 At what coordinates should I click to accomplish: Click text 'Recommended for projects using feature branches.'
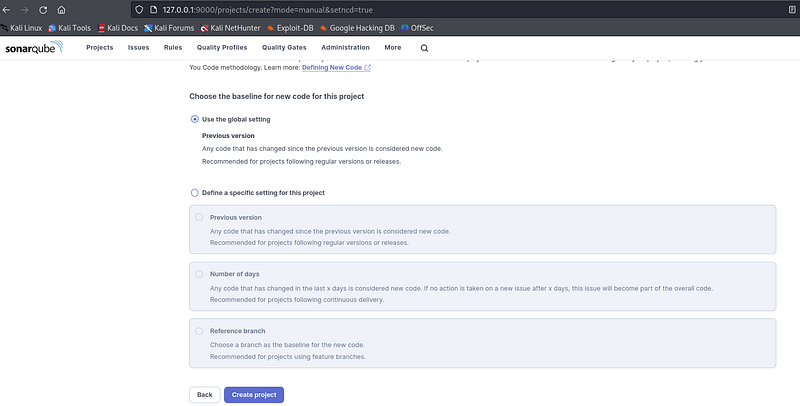288,357
